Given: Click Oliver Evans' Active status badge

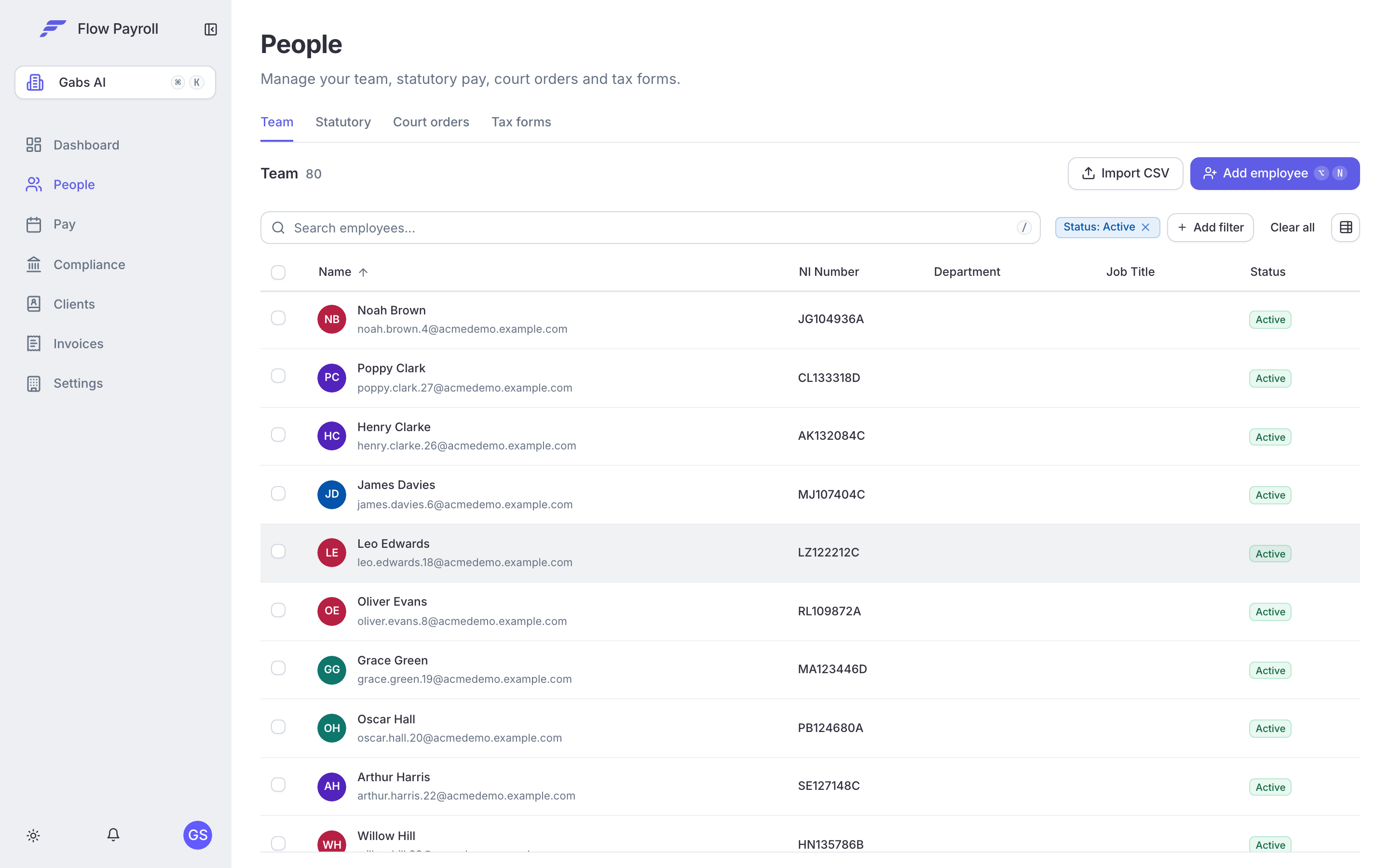Looking at the screenshot, I should (x=1269, y=612).
